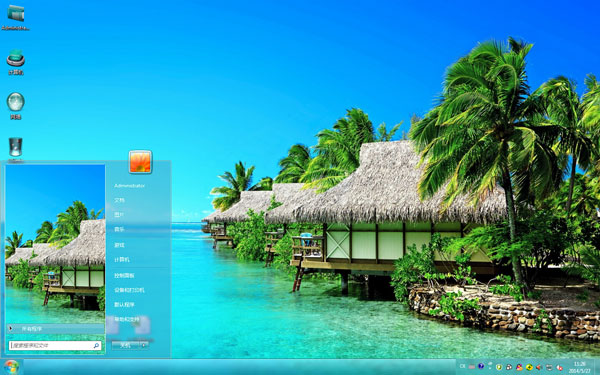Click the orange flower user account picture
Viewport: 600px width, 375px height.
[140, 161]
